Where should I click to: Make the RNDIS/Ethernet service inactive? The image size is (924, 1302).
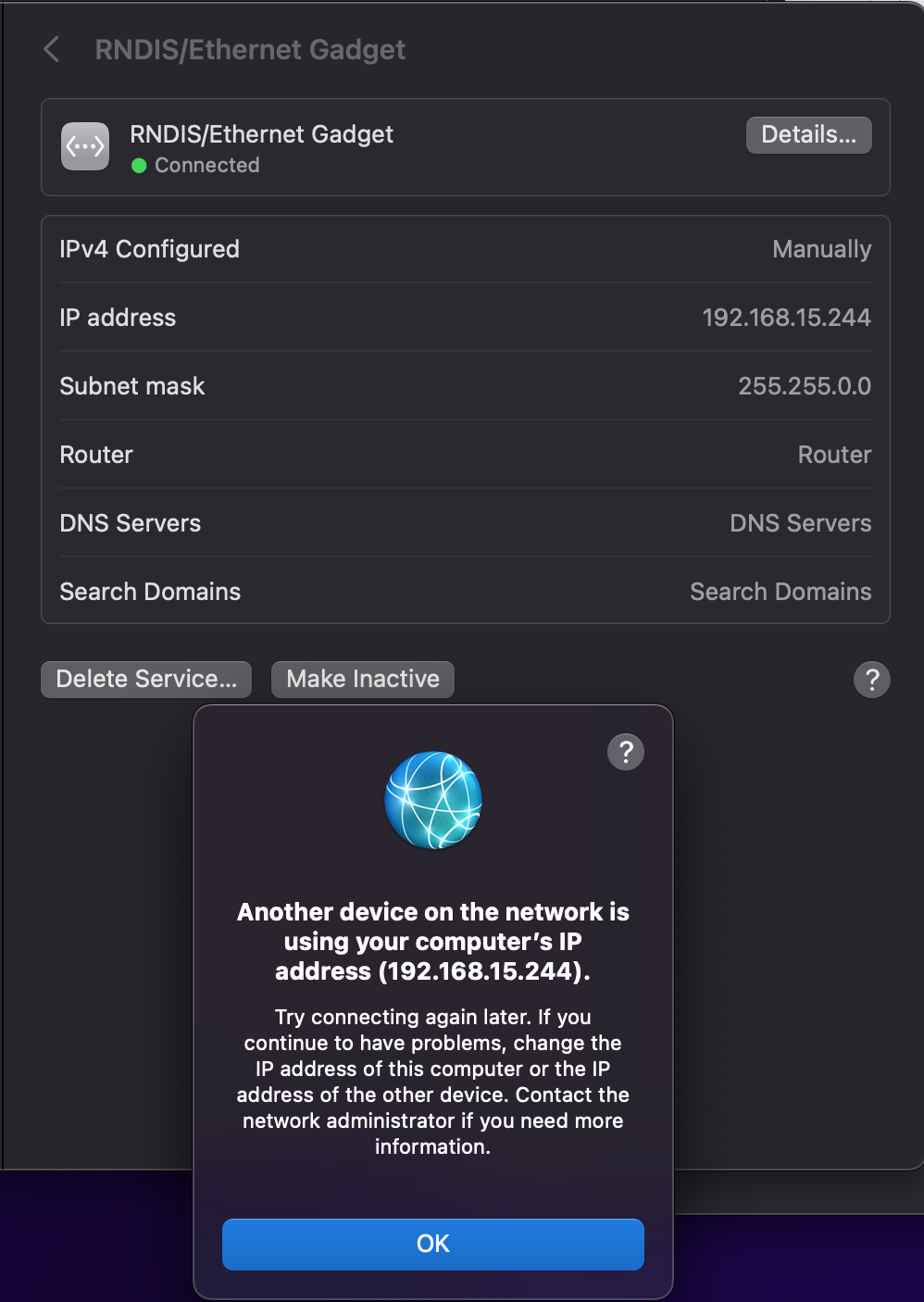[x=362, y=680]
